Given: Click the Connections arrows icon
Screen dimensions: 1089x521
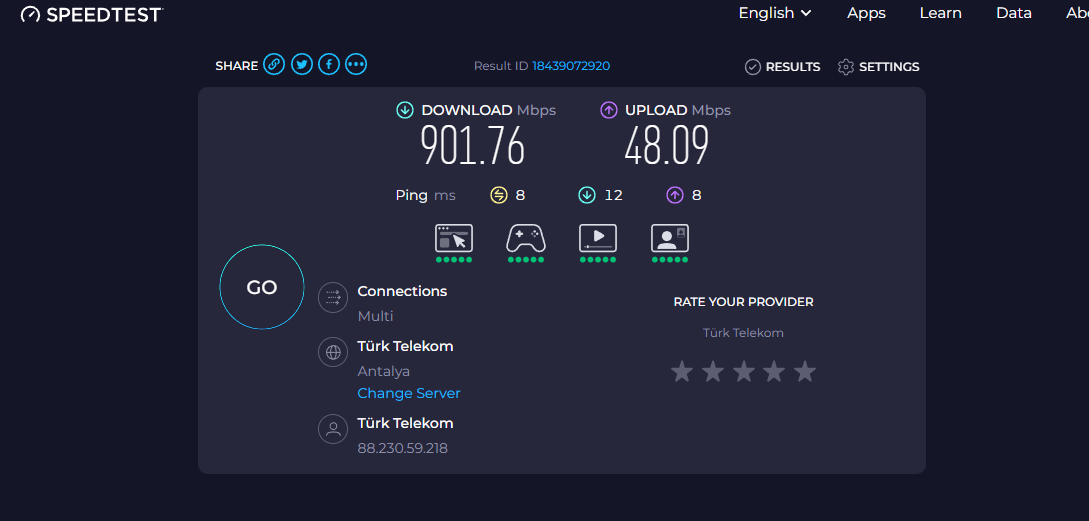Looking at the screenshot, I should click(x=333, y=297).
